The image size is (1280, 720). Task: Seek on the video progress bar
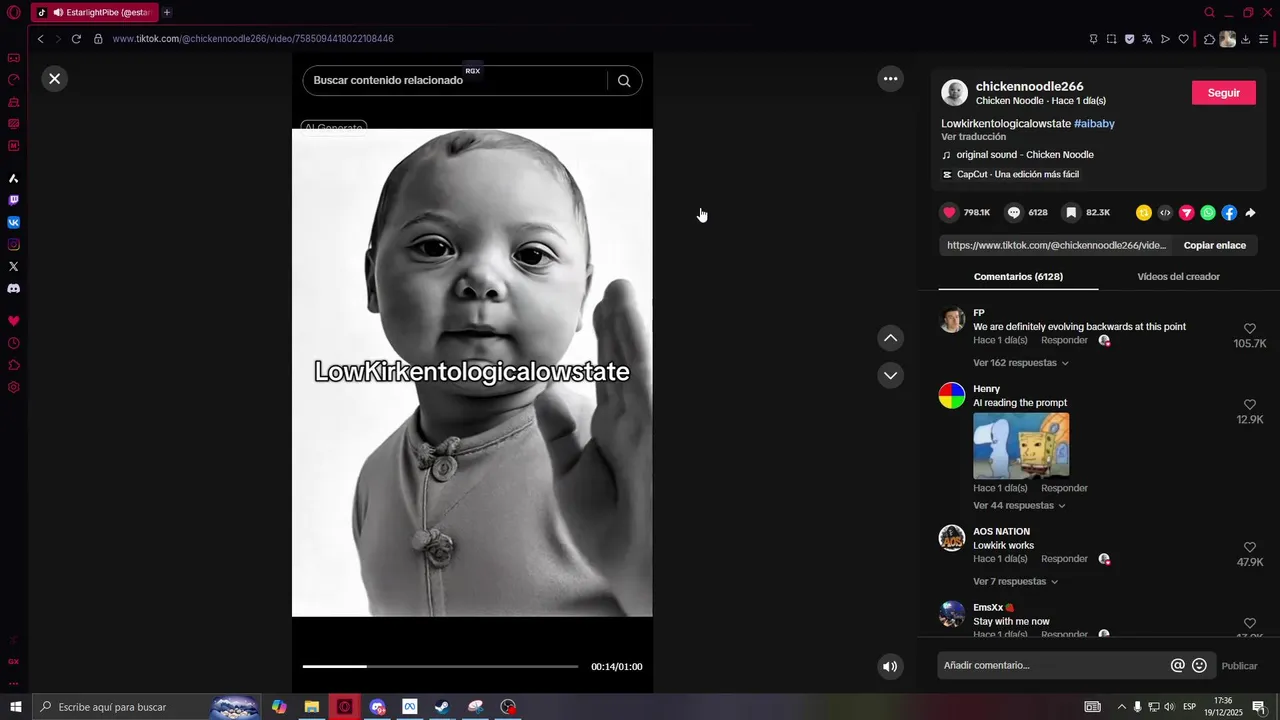pyautogui.click(x=440, y=666)
